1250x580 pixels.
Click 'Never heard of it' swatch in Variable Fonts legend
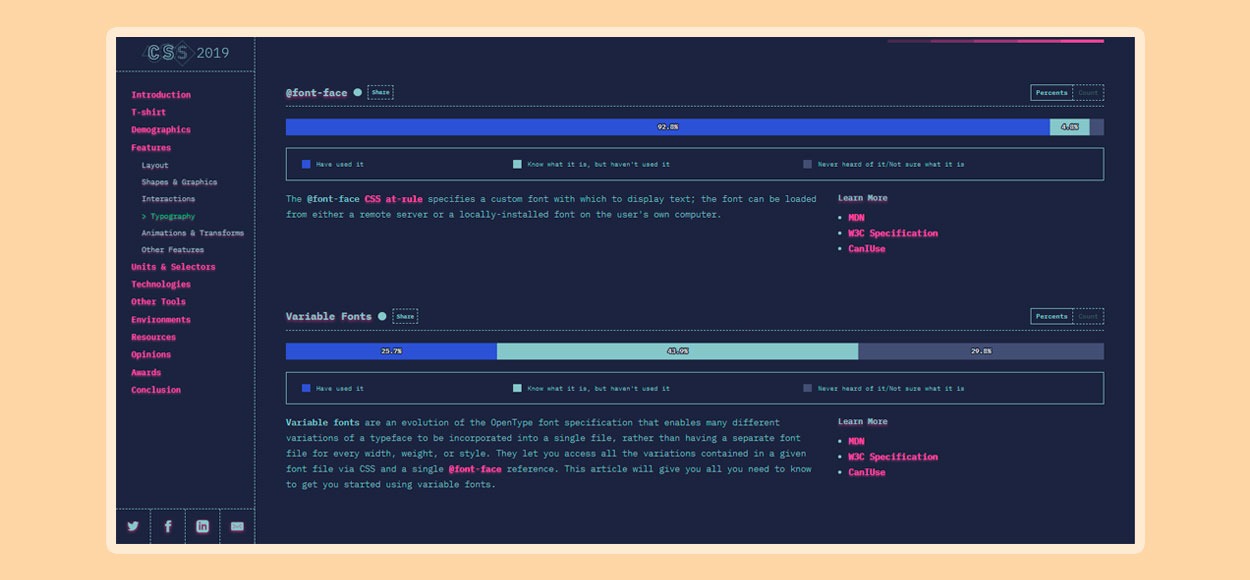pos(807,388)
